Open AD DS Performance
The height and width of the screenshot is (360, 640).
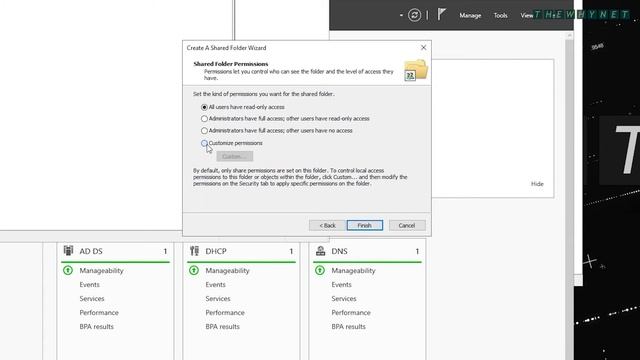(99, 313)
